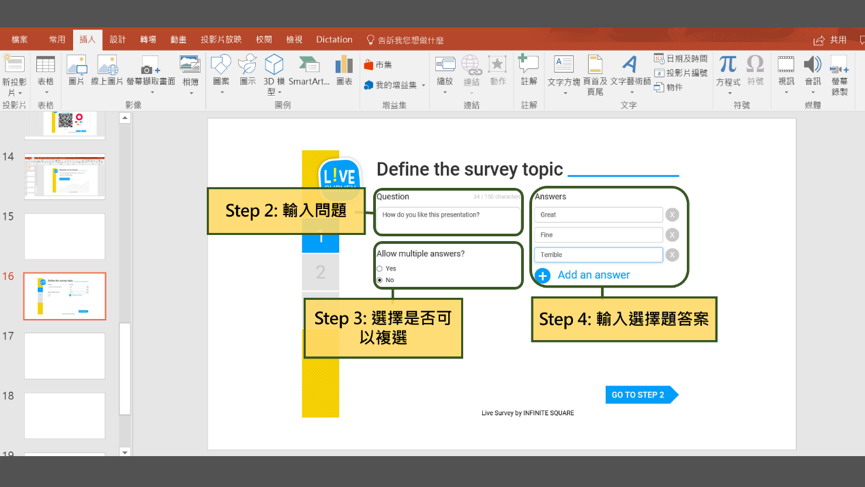Viewport: 865px width, 487px height.
Task: Select the Yes radio button
Action: [x=380, y=269]
